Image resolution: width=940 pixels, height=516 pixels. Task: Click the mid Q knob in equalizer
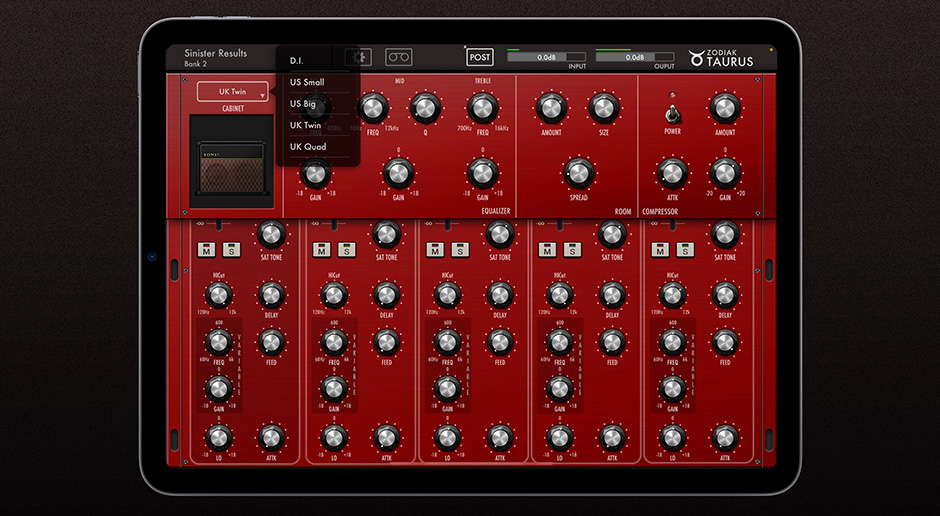coord(425,108)
